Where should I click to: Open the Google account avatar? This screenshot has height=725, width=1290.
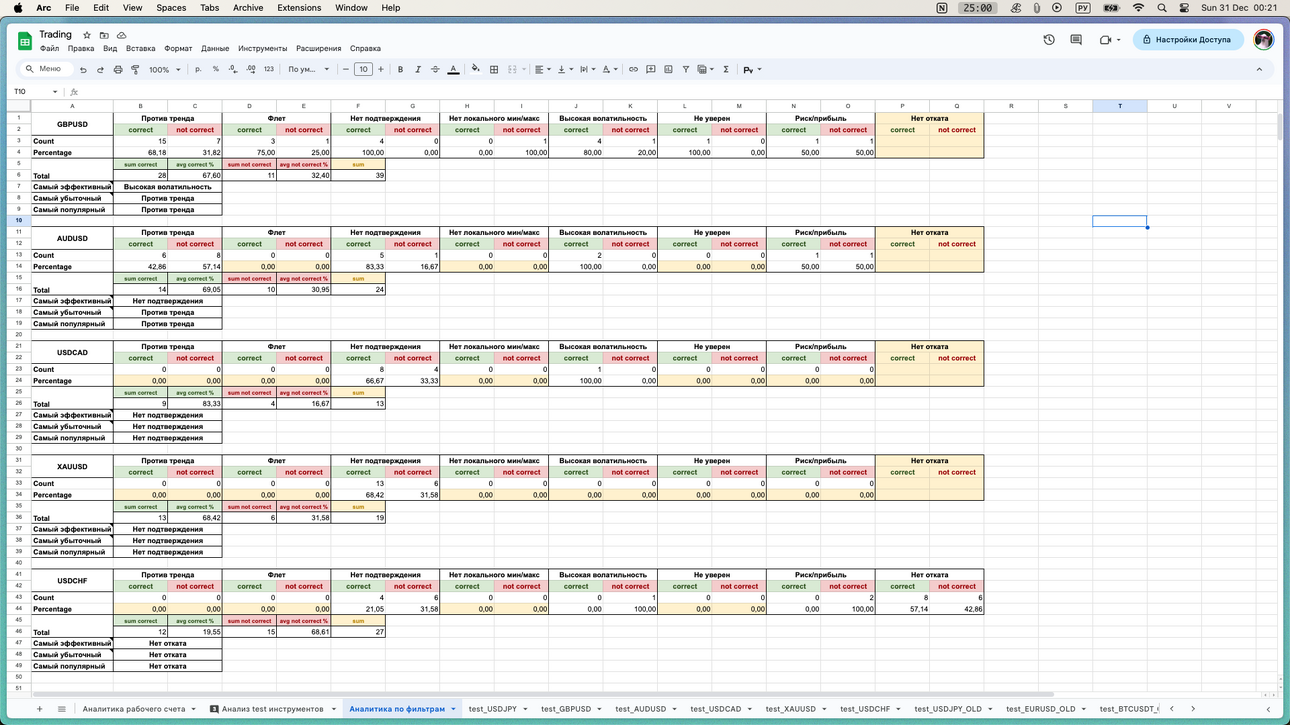(1263, 40)
